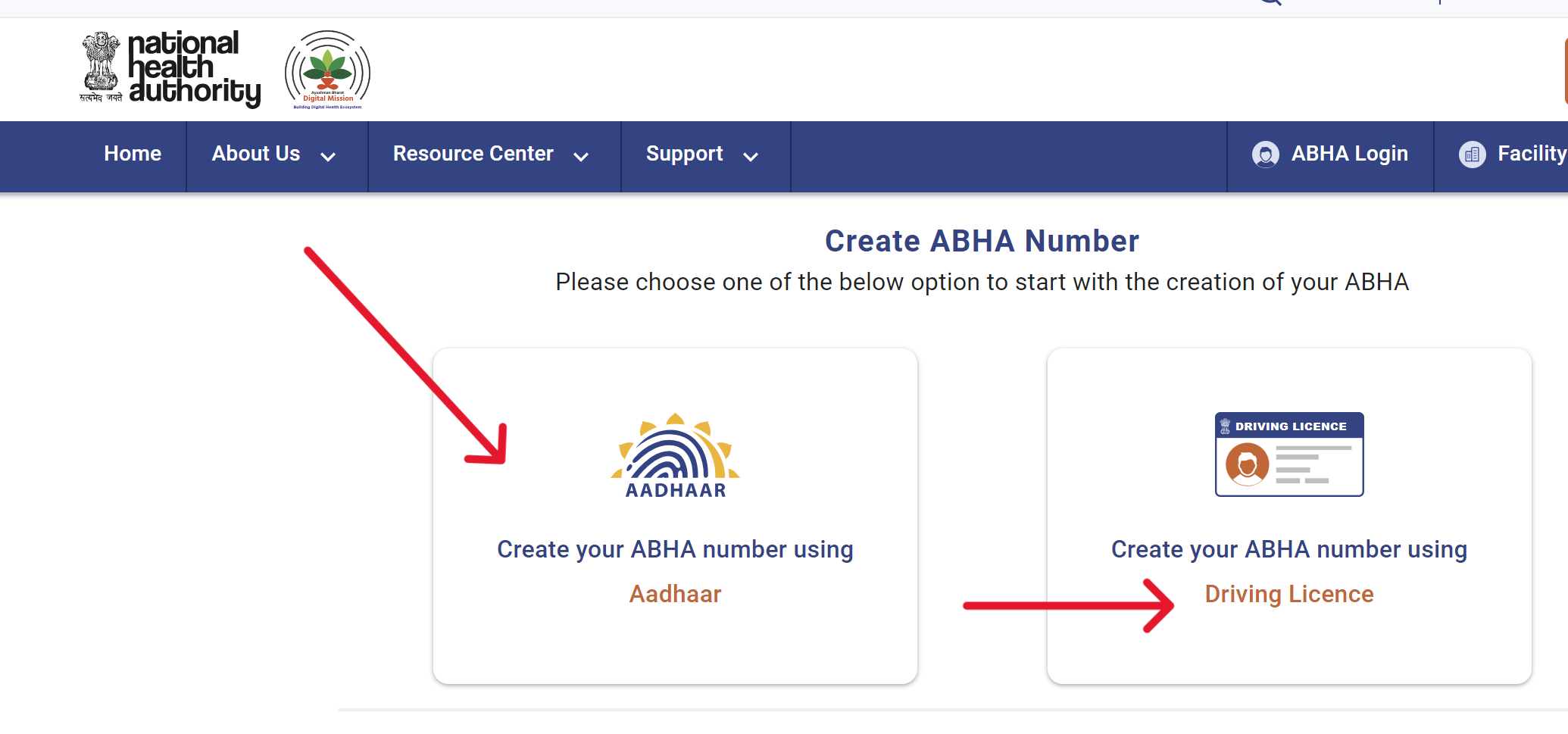The height and width of the screenshot is (734, 1568).
Task: Click the Facility navigation item
Action: pyautogui.click(x=1531, y=154)
